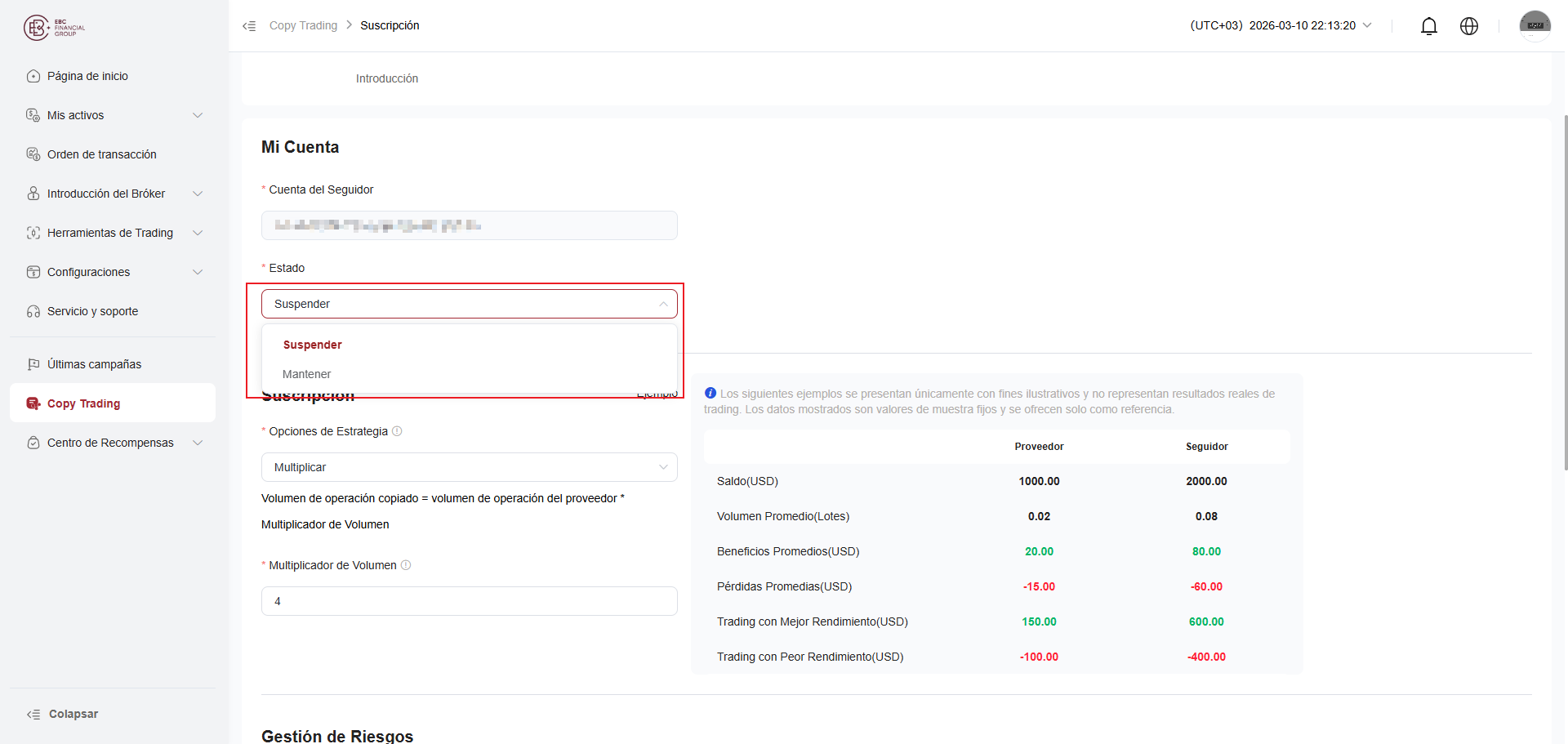The image size is (1568, 744).
Task: Open the notifications bell
Action: click(1429, 26)
